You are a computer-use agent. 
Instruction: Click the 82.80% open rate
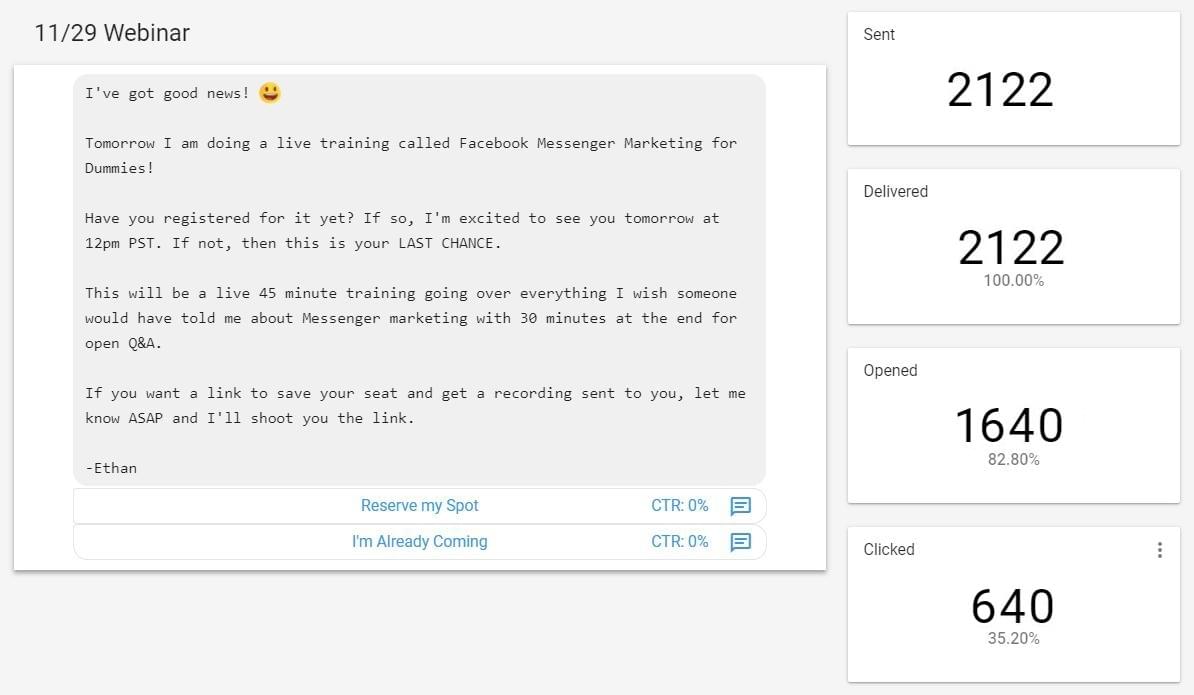point(1013,460)
